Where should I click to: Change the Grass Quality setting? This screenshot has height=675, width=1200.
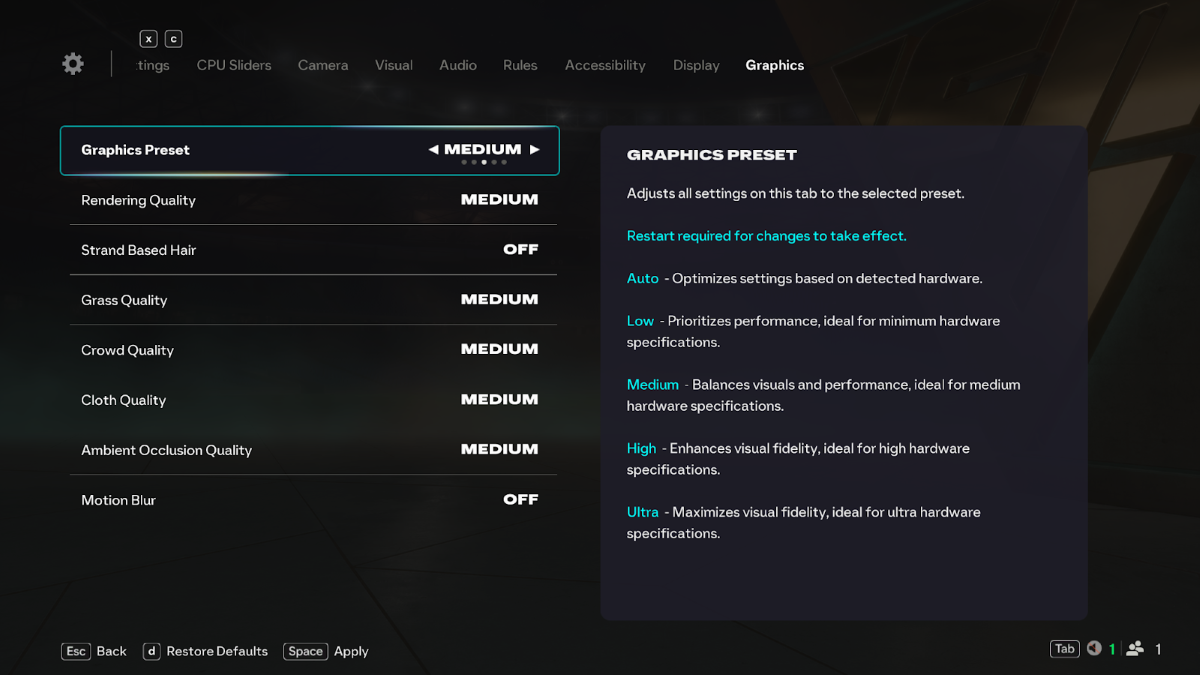pyautogui.click(x=499, y=300)
